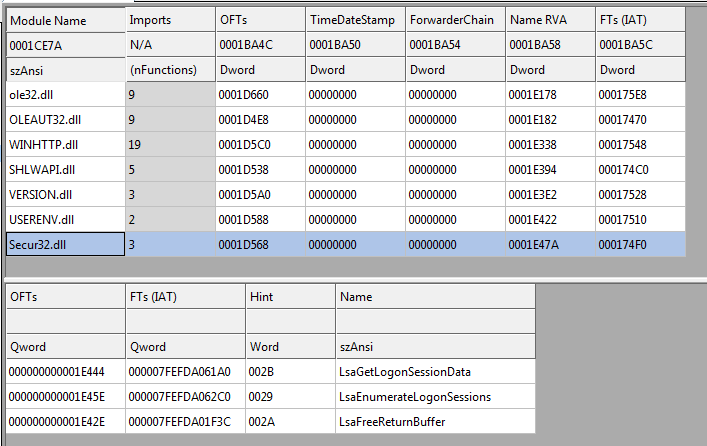Image resolution: width=707 pixels, height=446 pixels.
Task: Click the 0001BA5C offset under FTs (IAT)
Action: (640, 45)
